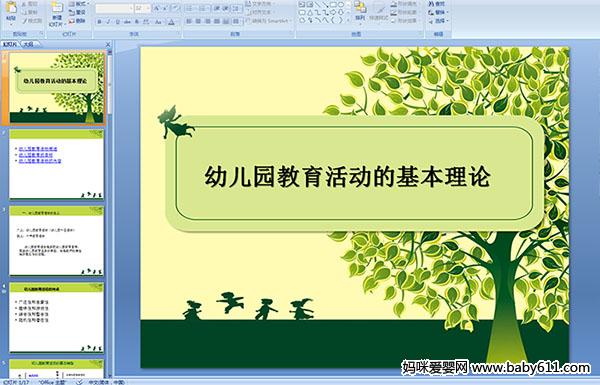Image resolution: width=600 pixels, height=385 pixels.
Task: Toggle Bold formatting
Action: (99, 22)
